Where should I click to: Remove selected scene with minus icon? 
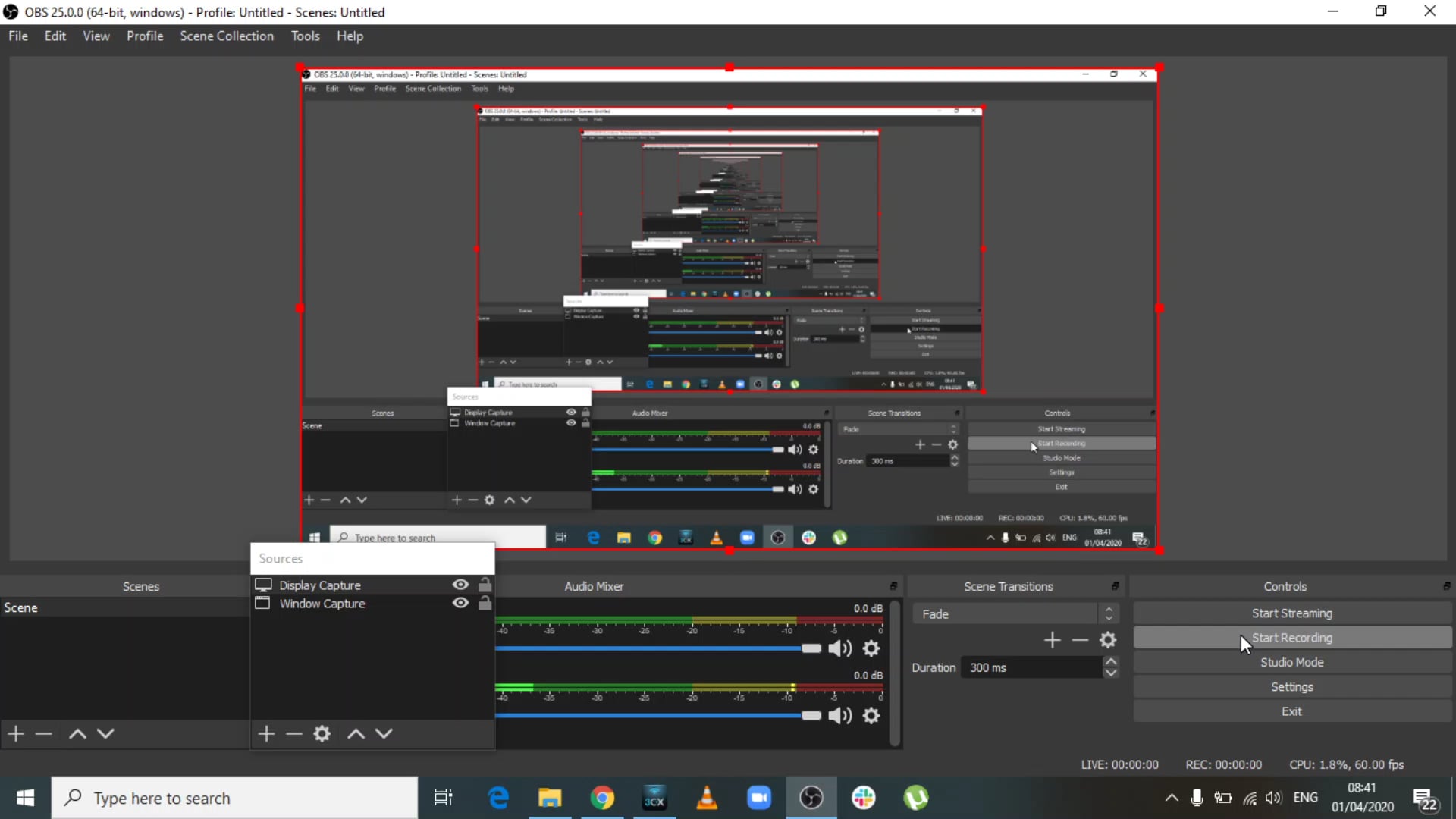44,733
